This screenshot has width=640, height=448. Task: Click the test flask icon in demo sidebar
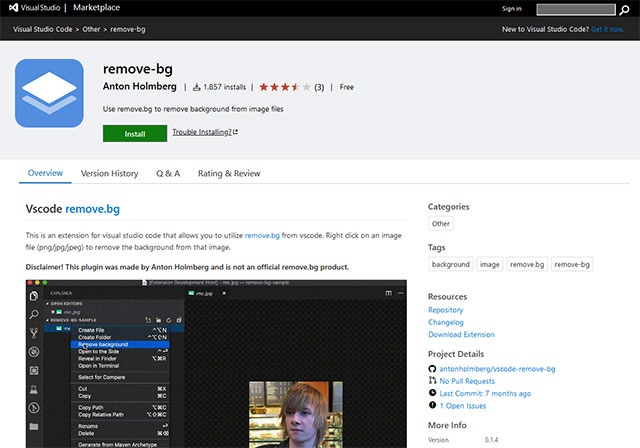click(x=34, y=389)
